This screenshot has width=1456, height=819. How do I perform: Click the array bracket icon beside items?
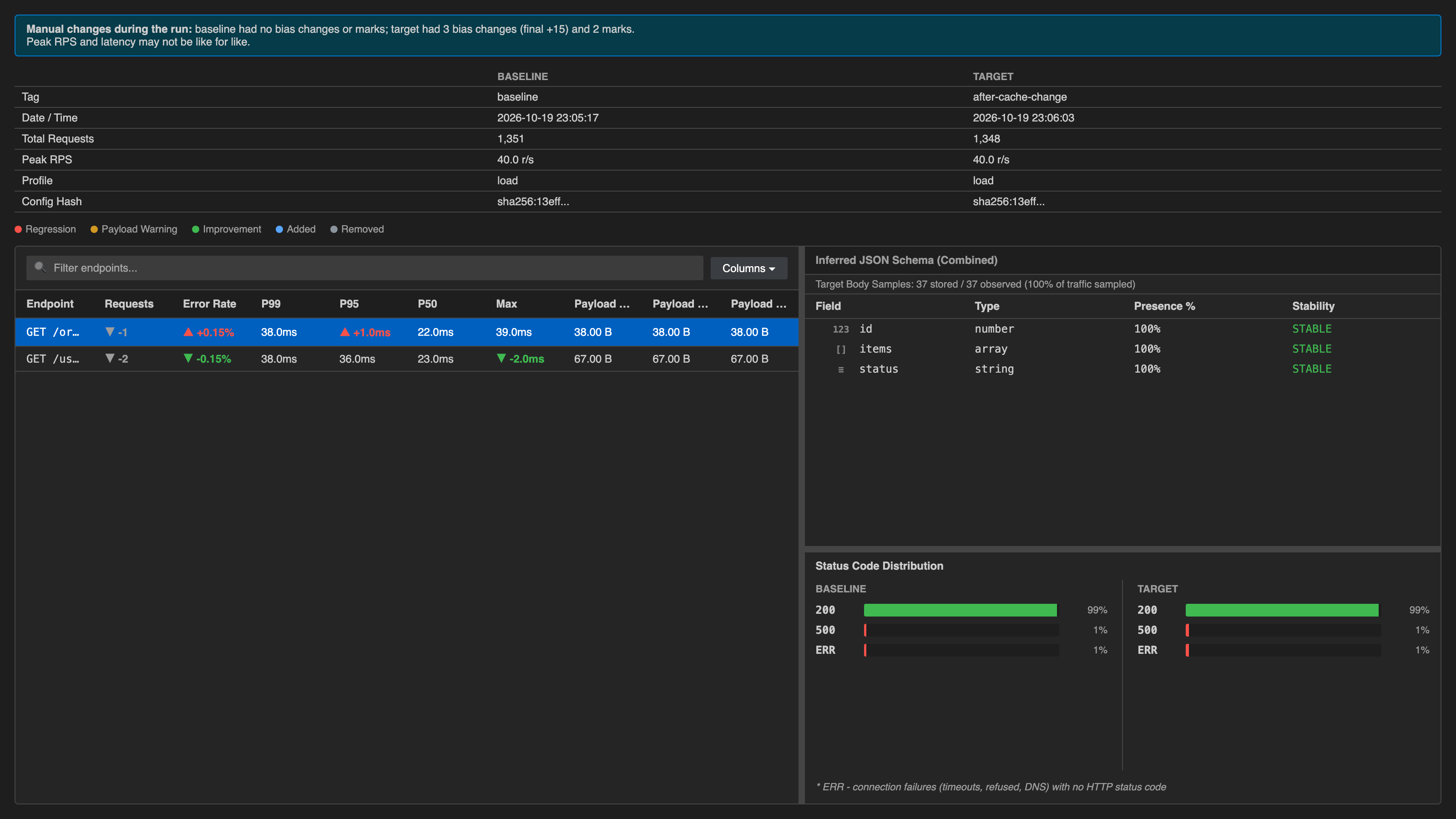click(840, 349)
